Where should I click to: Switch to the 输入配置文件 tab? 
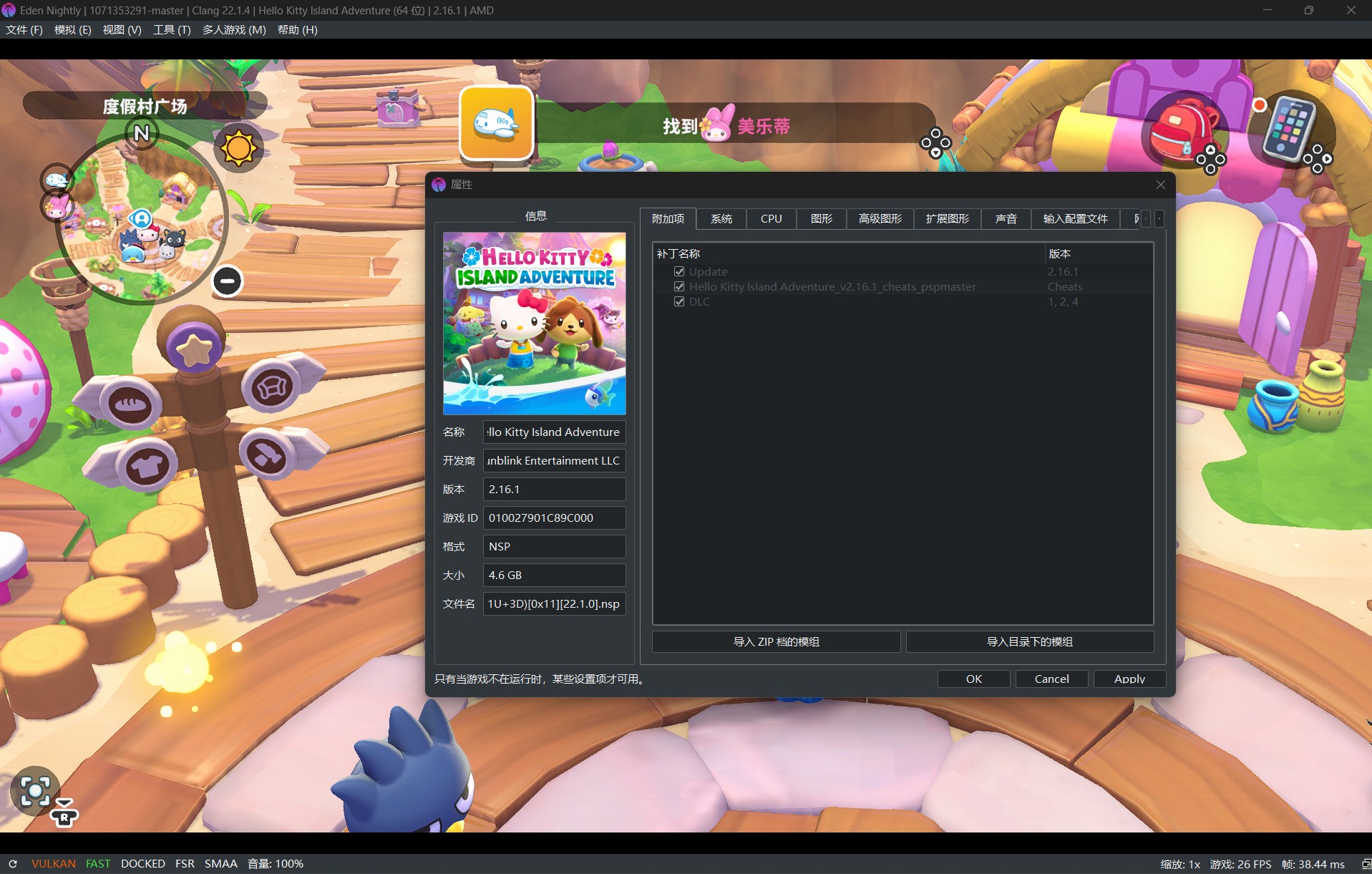point(1076,218)
